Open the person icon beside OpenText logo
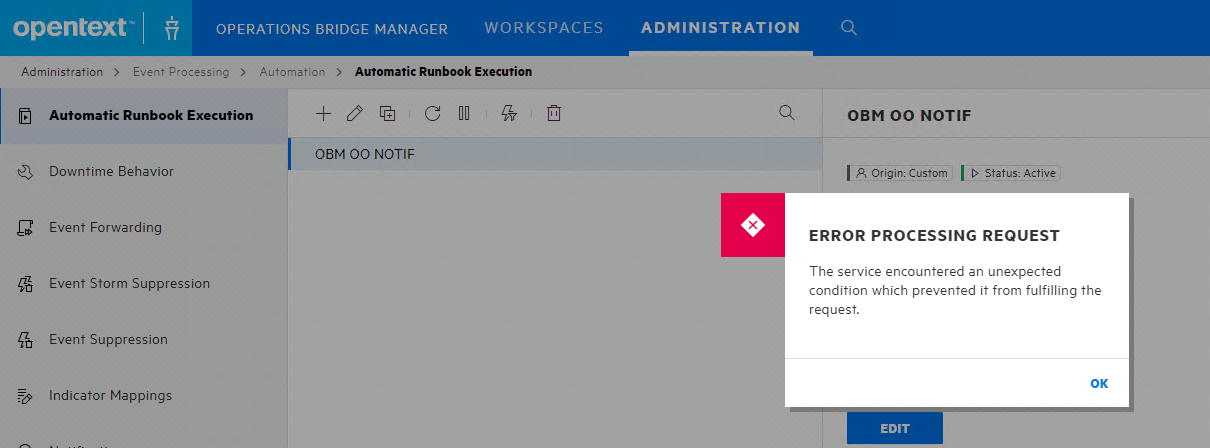Screen dimensions: 1210x448 pyautogui.click(x=171, y=28)
